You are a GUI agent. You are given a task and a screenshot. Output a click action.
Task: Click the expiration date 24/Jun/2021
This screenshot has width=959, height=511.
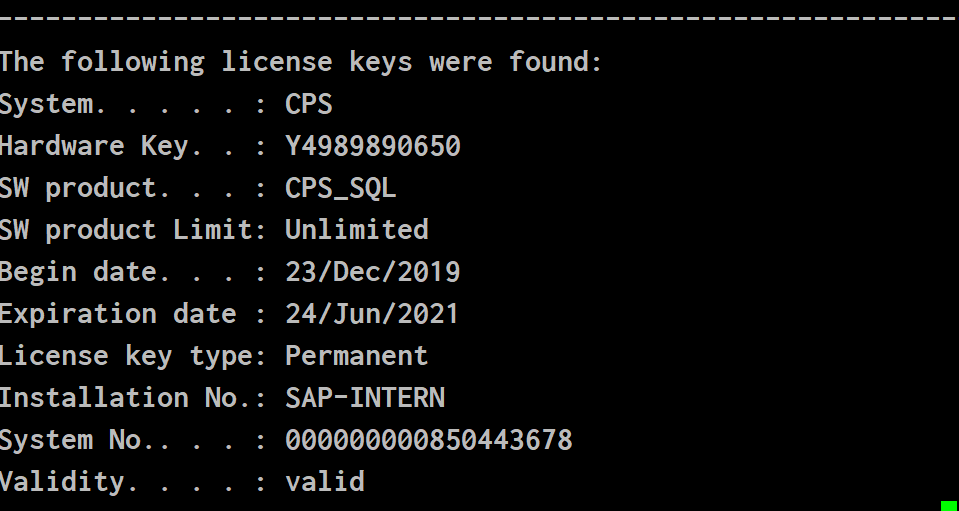pos(372,314)
